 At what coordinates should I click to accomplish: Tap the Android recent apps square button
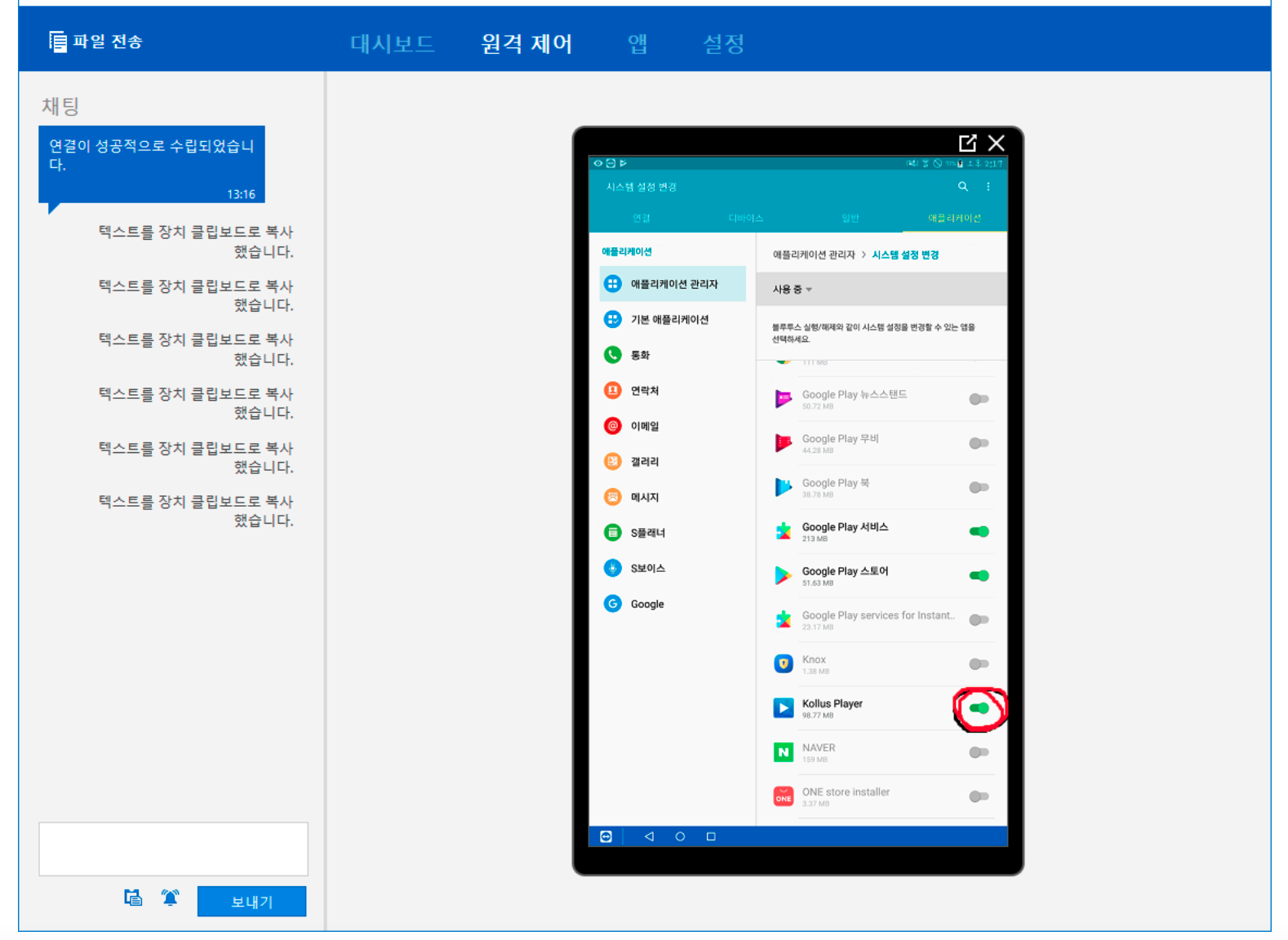711,836
